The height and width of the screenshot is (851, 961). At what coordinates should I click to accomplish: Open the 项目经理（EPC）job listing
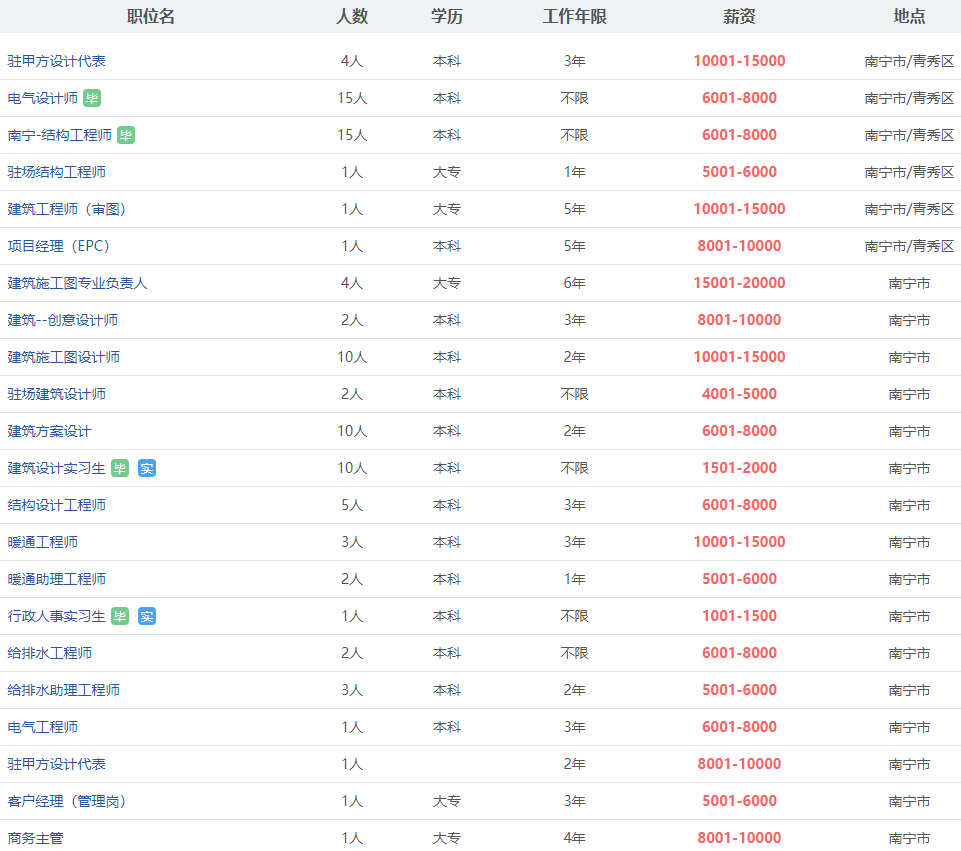pos(59,246)
